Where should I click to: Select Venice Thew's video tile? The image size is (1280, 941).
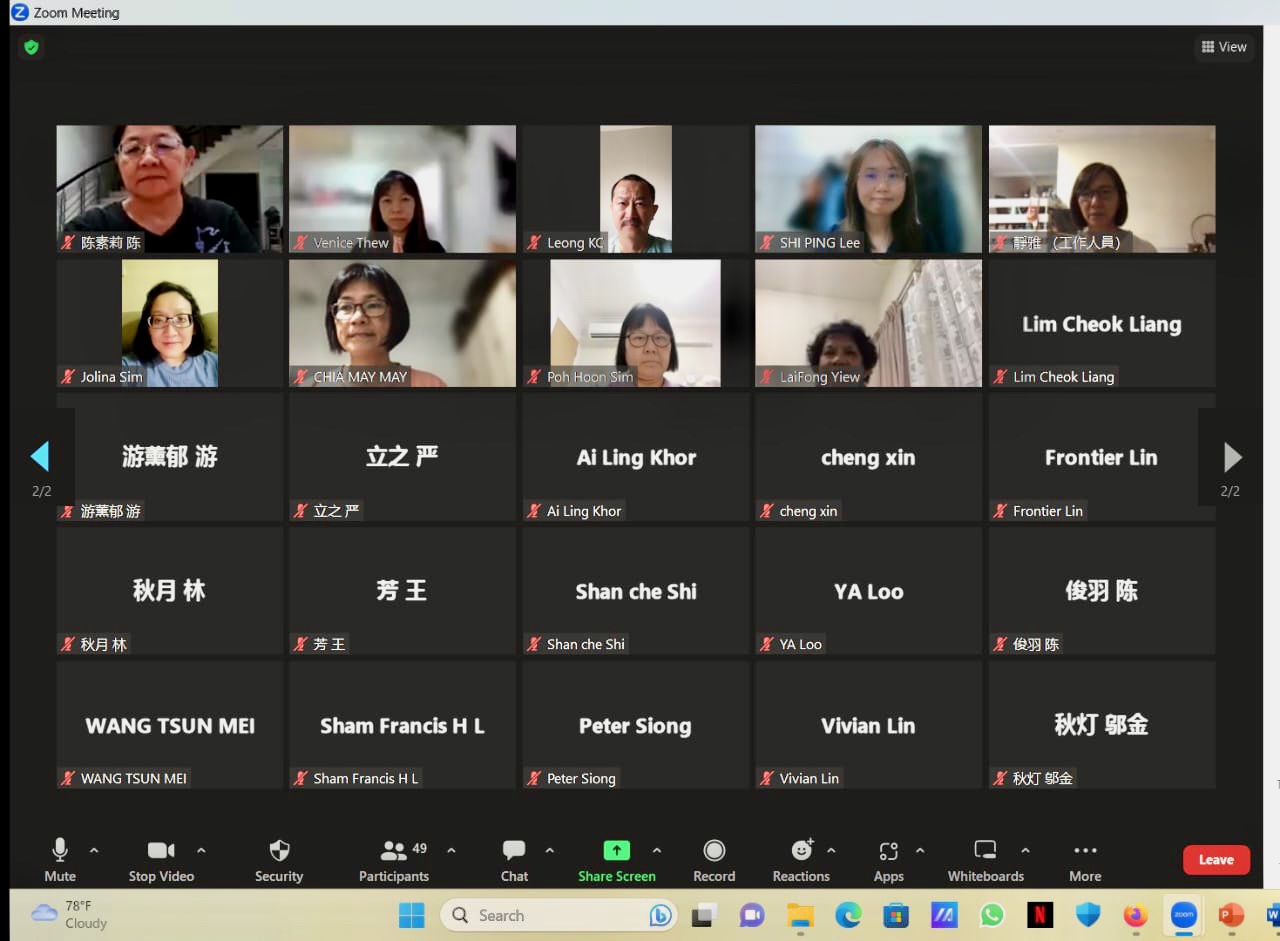402,188
